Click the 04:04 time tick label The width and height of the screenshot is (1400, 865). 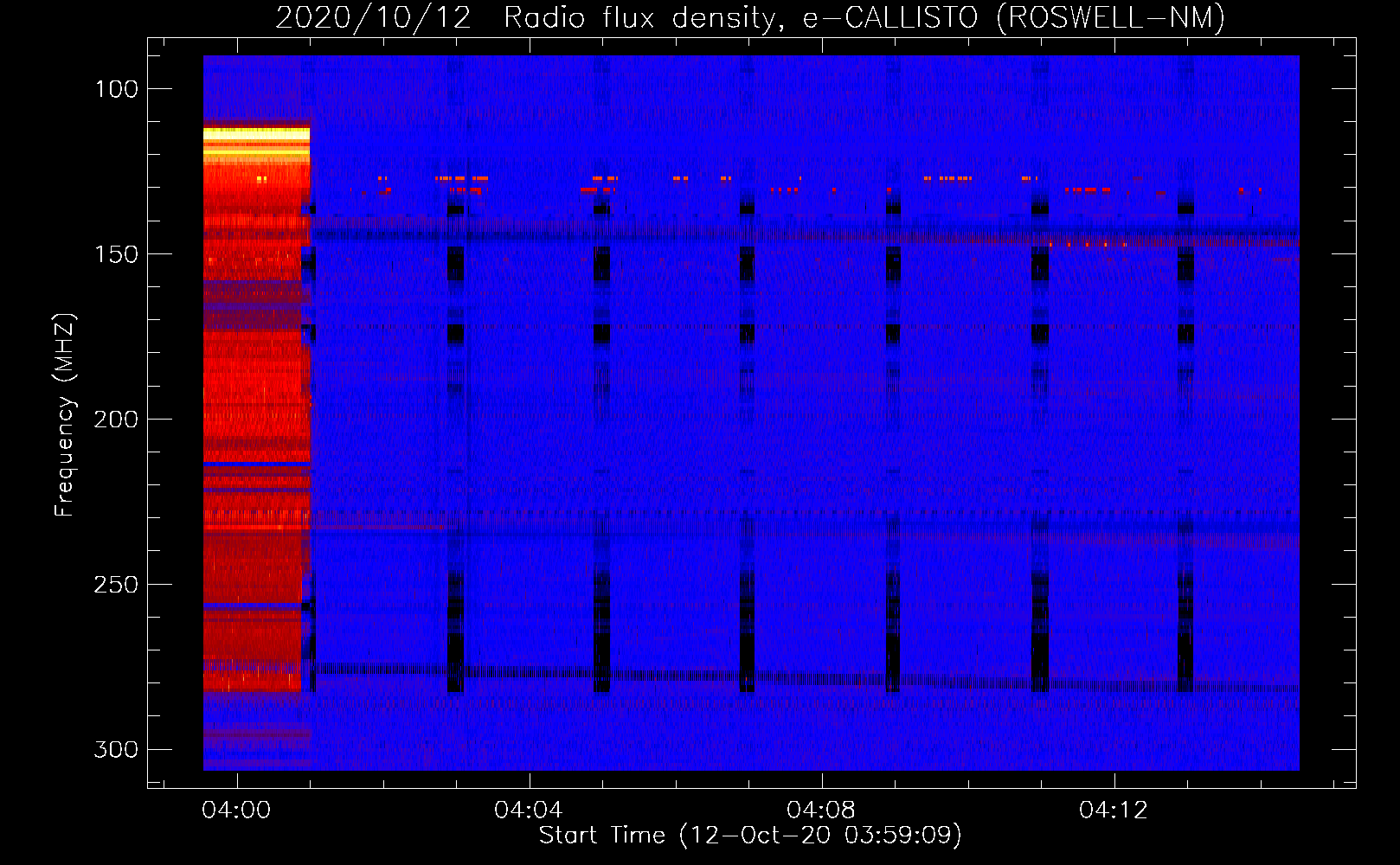click(x=529, y=810)
